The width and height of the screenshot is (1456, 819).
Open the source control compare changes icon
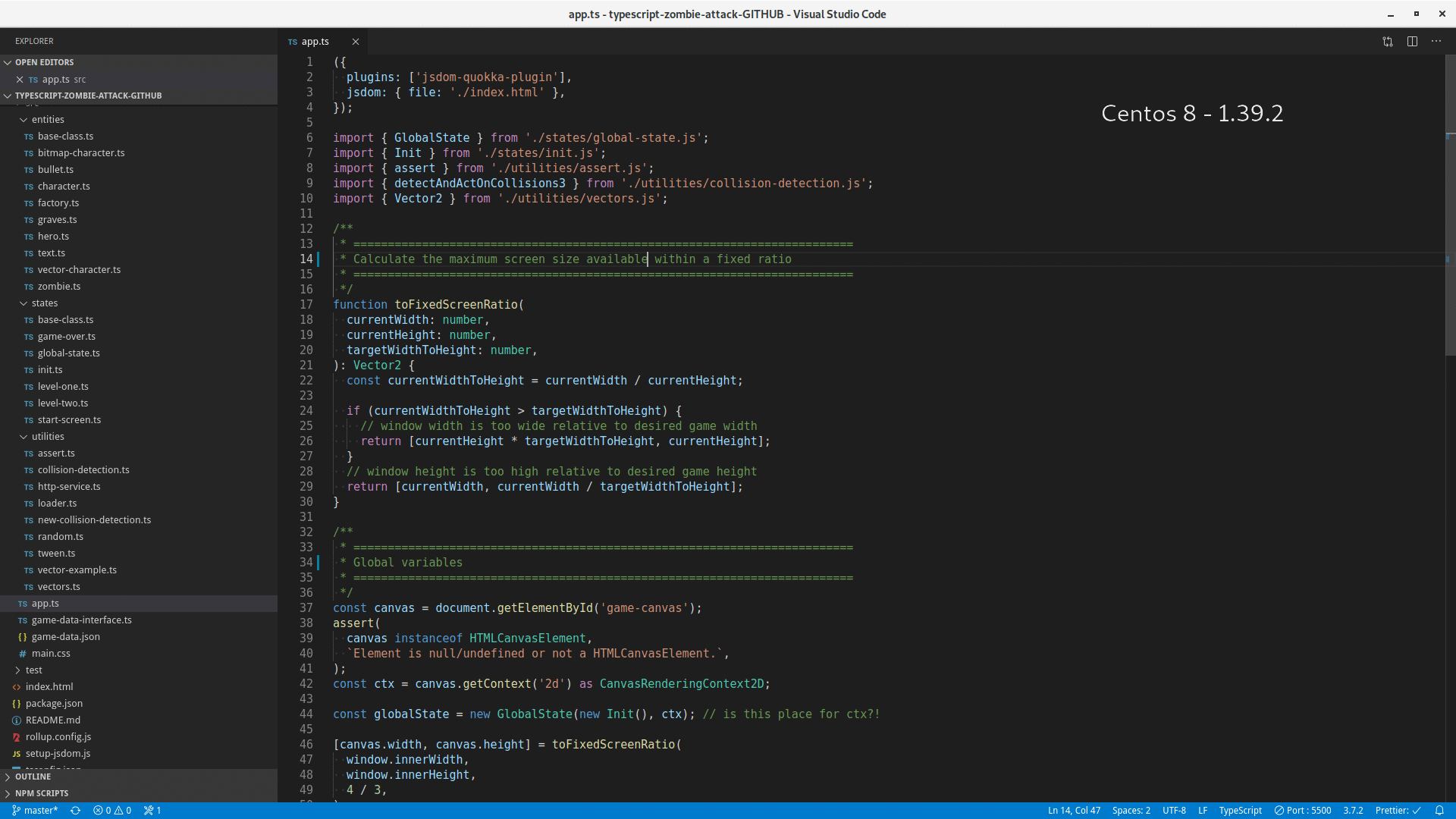coord(1388,42)
